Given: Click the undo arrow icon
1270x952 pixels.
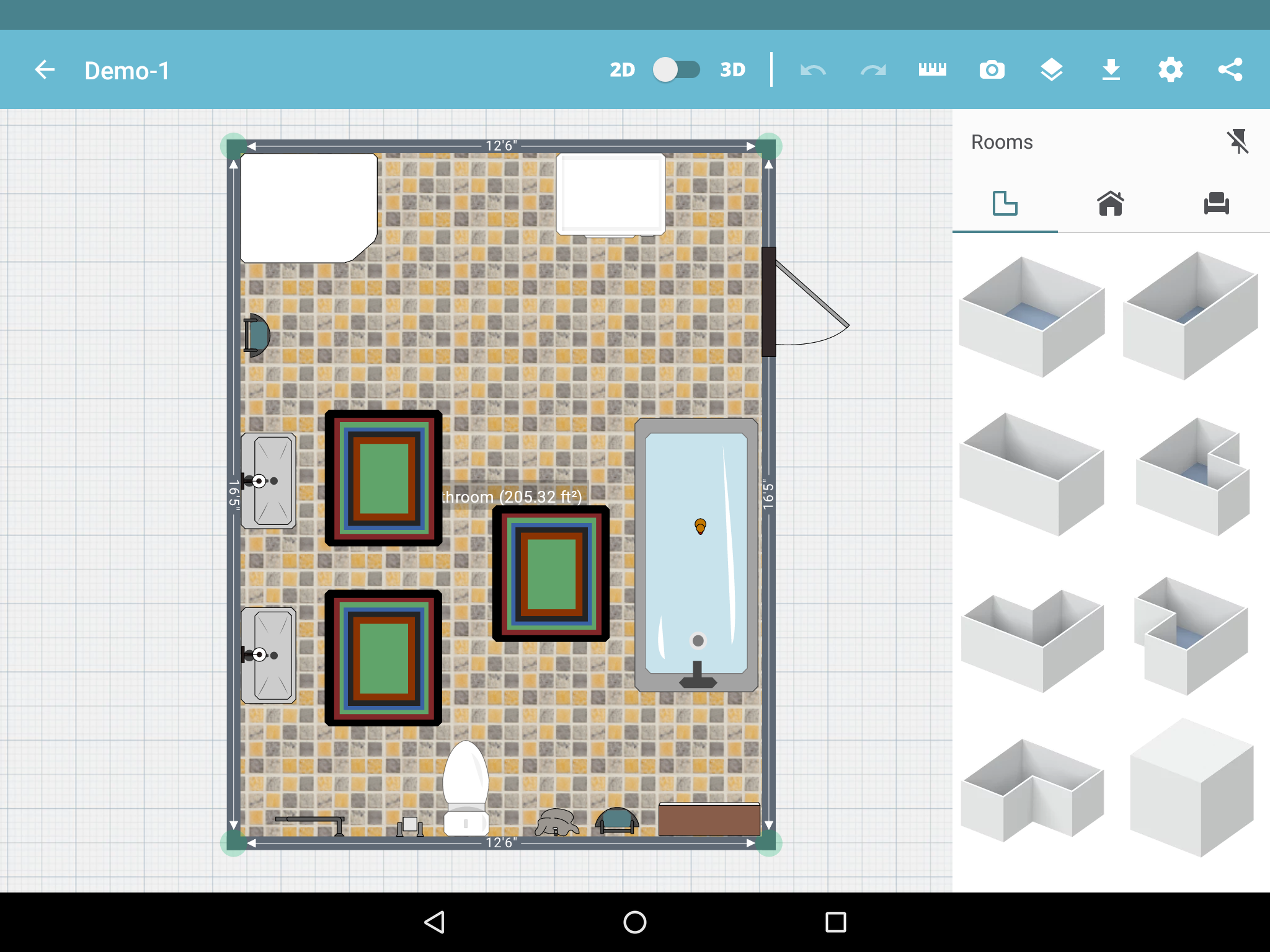Looking at the screenshot, I should [813, 70].
